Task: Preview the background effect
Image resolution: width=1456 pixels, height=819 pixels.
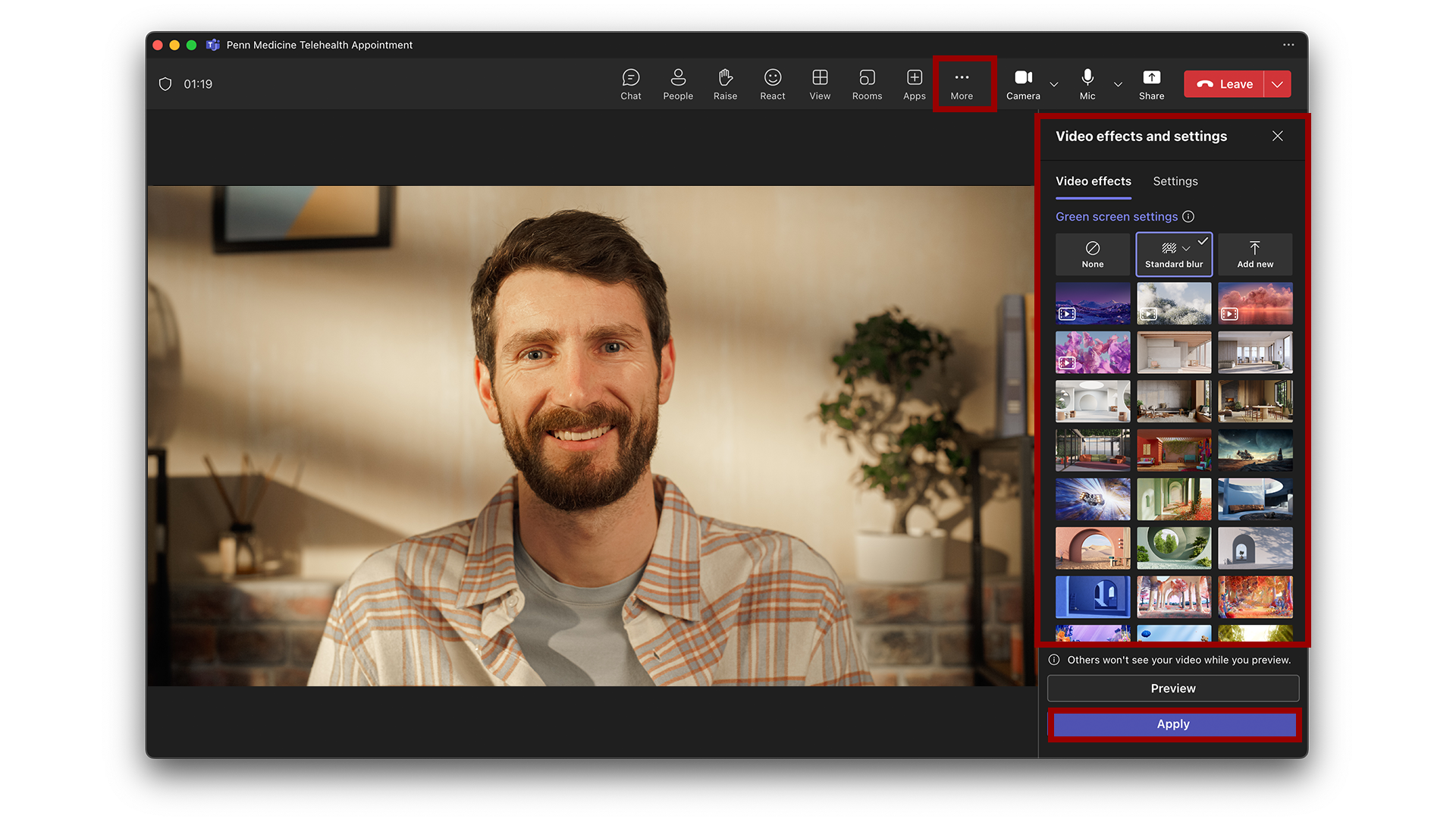Action: pos(1173,689)
